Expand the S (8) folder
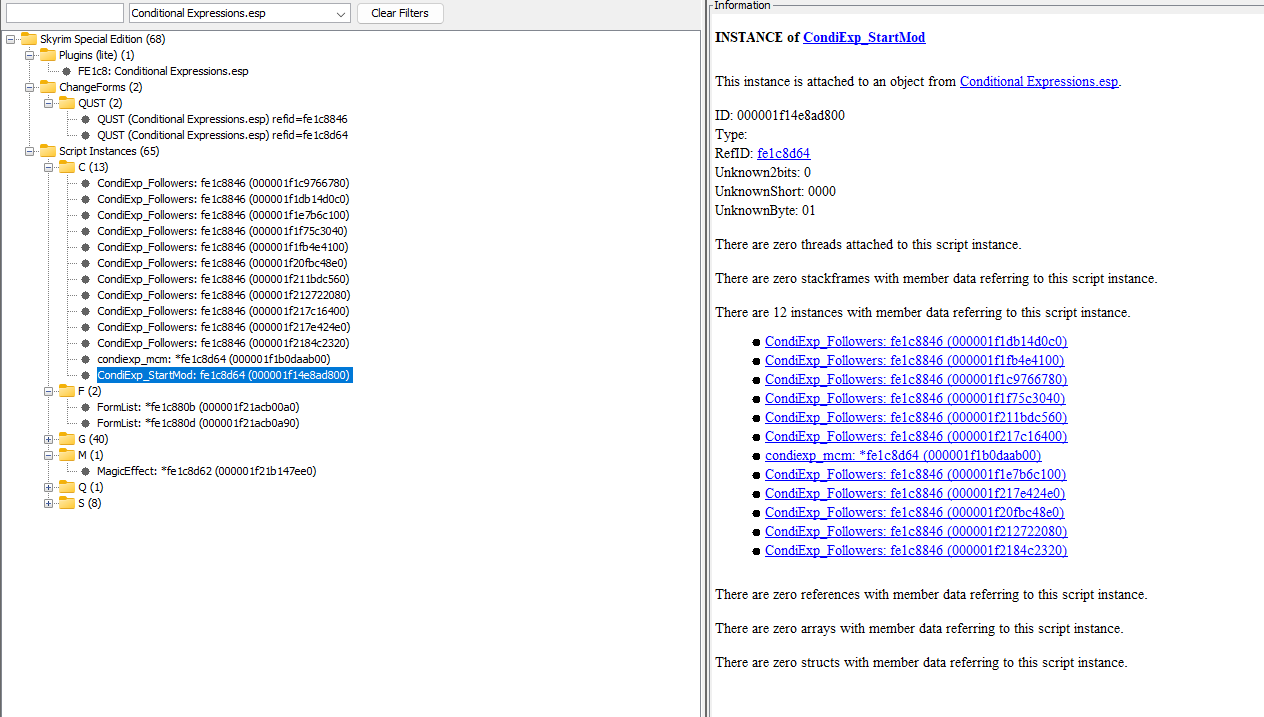The image size is (1264, 717). [x=49, y=503]
